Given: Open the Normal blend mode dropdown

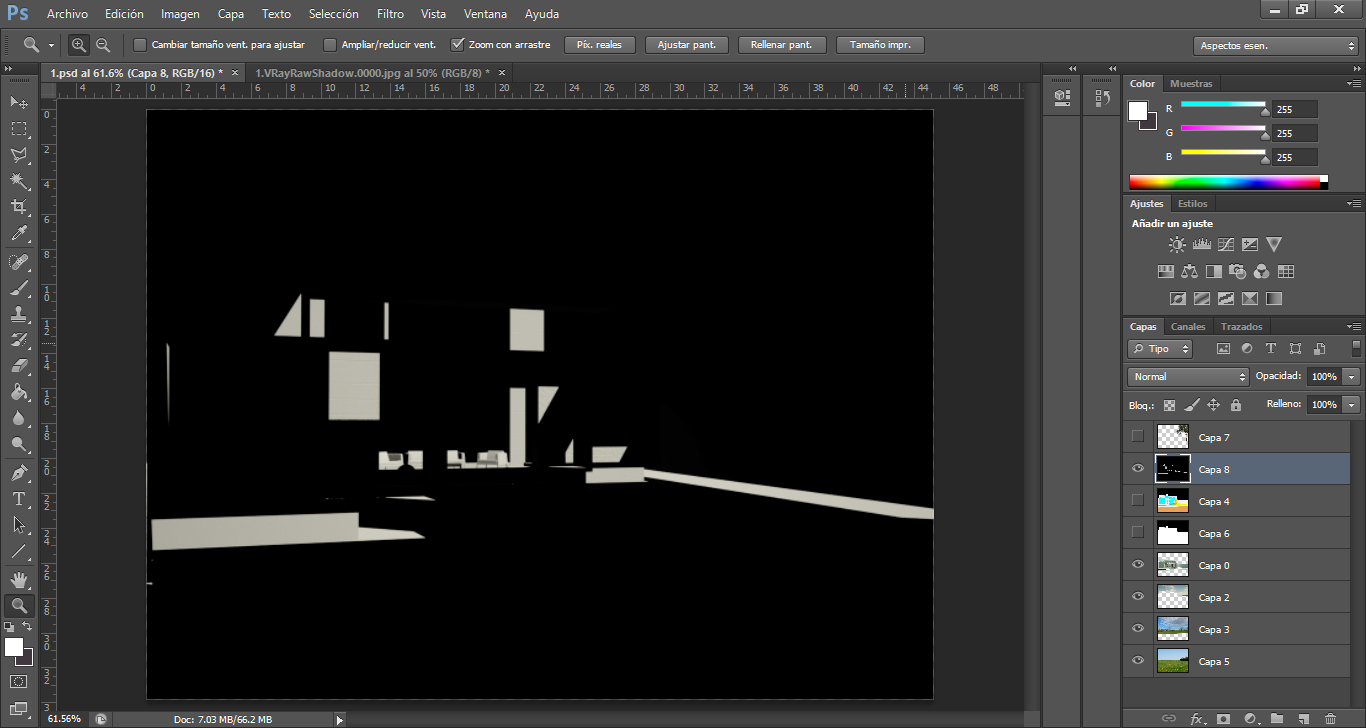Looking at the screenshot, I should coord(1186,376).
